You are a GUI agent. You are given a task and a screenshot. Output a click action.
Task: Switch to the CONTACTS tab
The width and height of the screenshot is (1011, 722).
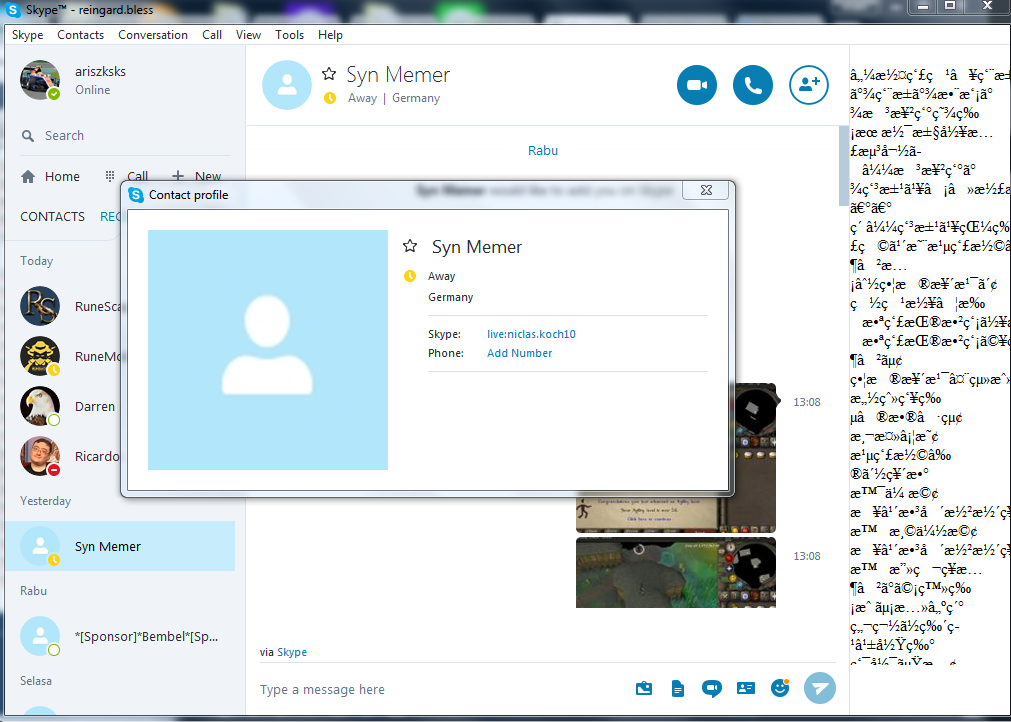52,217
